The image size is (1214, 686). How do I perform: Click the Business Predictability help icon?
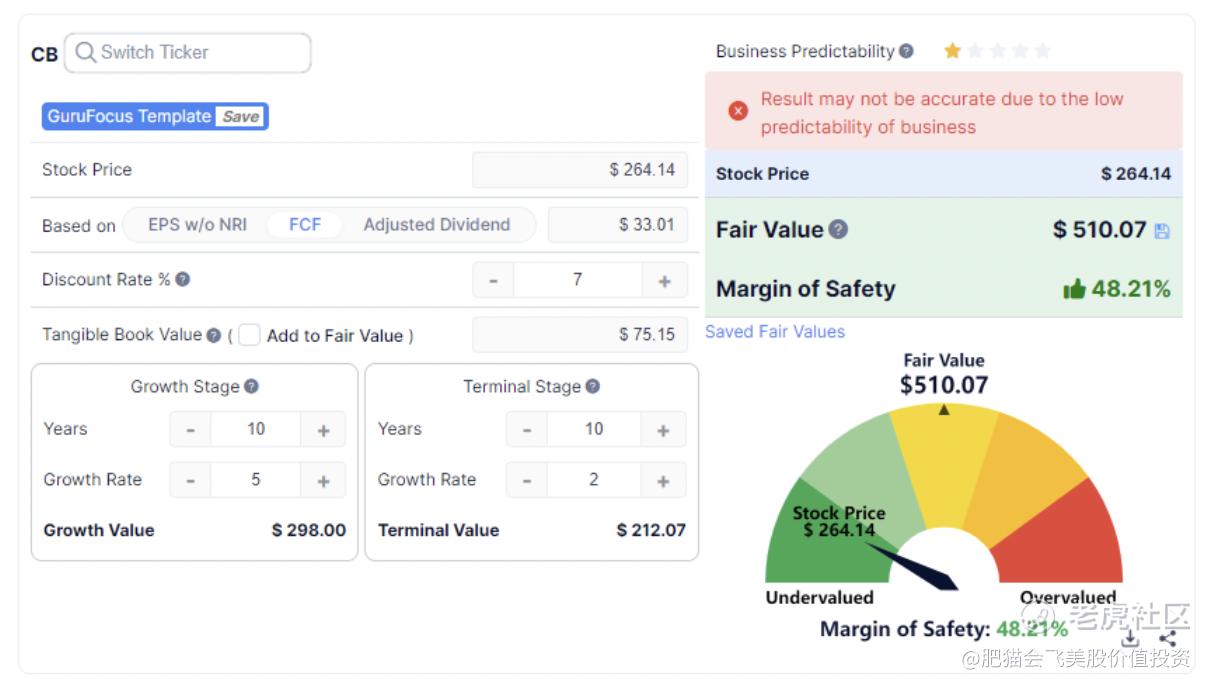[x=906, y=51]
